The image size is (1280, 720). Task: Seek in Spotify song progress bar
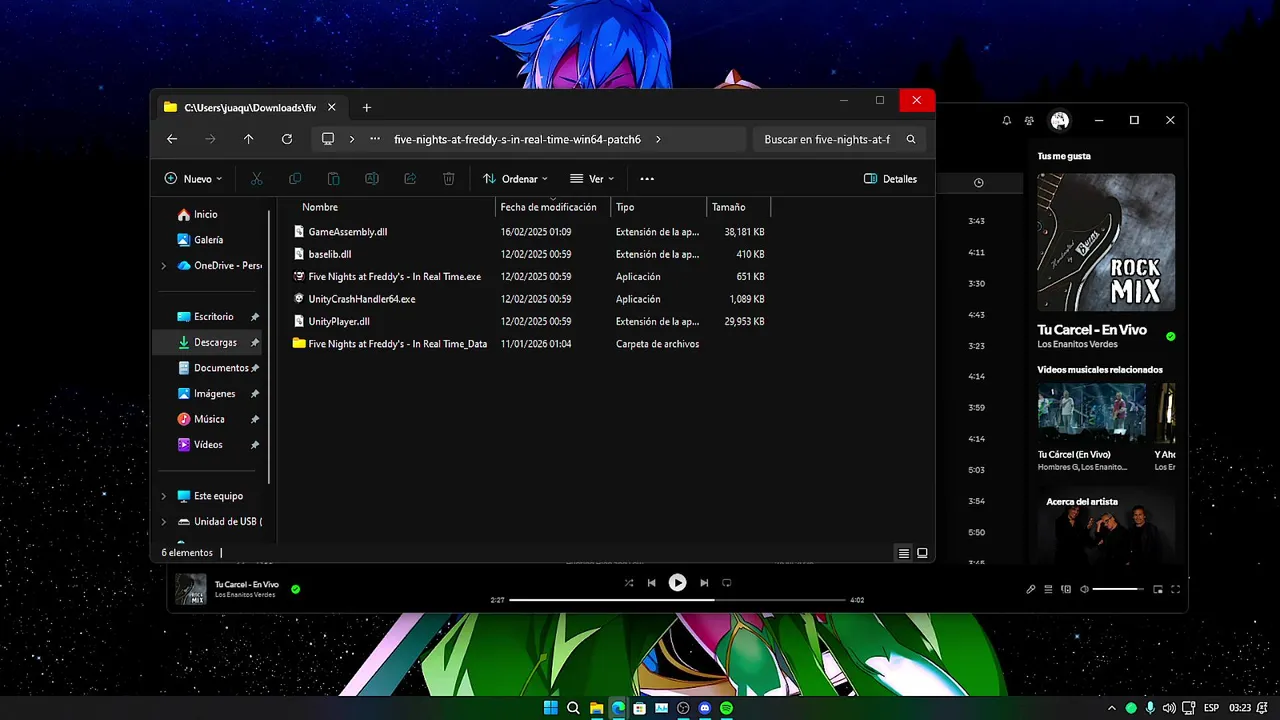(x=677, y=600)
